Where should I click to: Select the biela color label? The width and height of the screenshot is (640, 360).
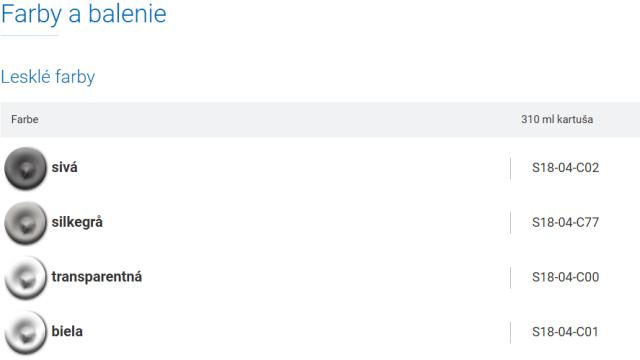[x=67, y=331]
